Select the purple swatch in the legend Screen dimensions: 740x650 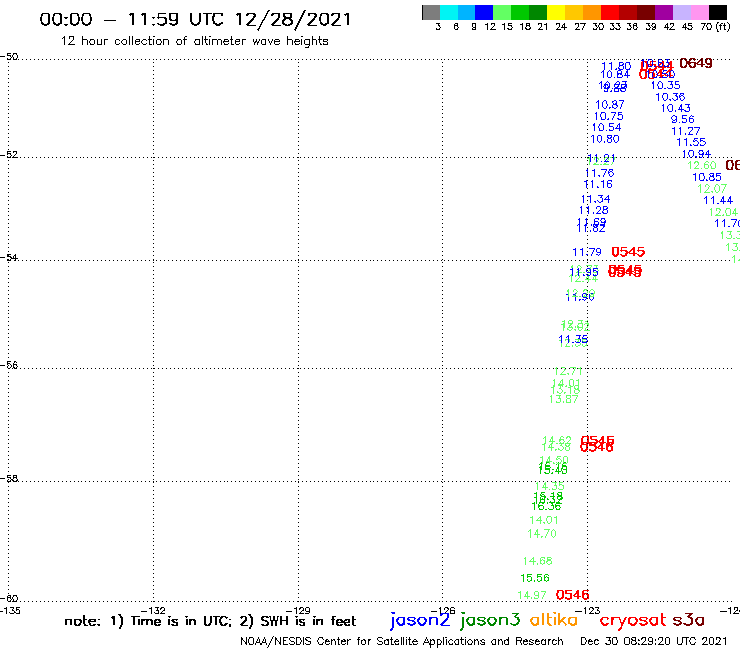point(664,13)
